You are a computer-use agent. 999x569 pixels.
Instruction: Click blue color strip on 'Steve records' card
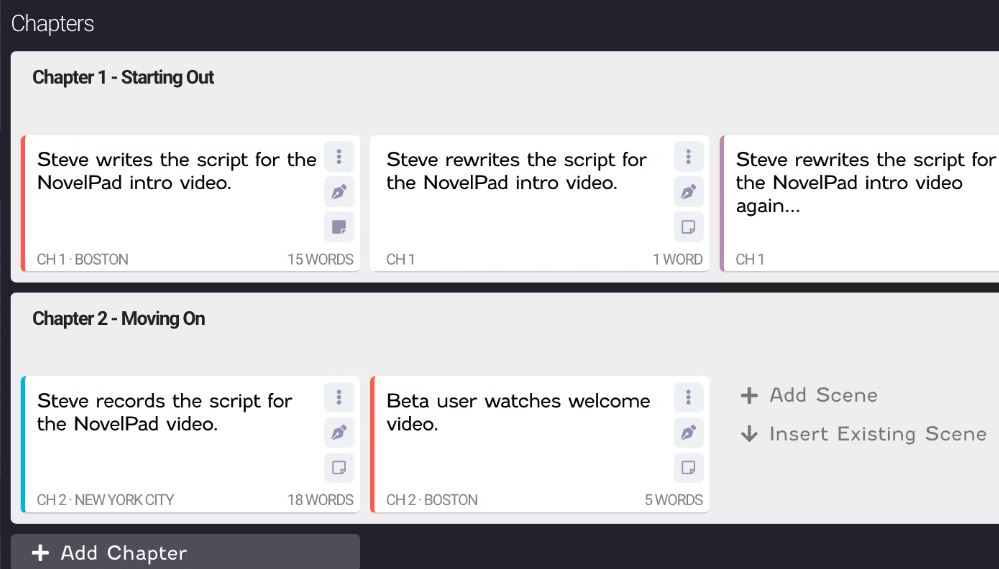point(23,444)
